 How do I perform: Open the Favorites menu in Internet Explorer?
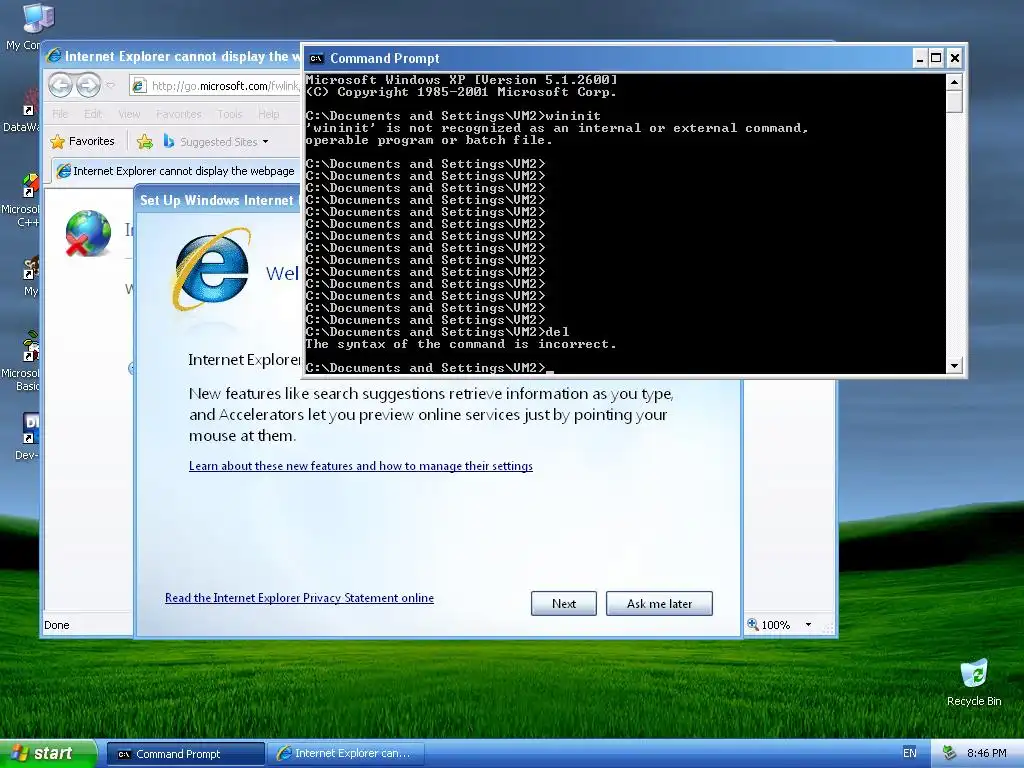pyautogui.click(x=178, y=114)
